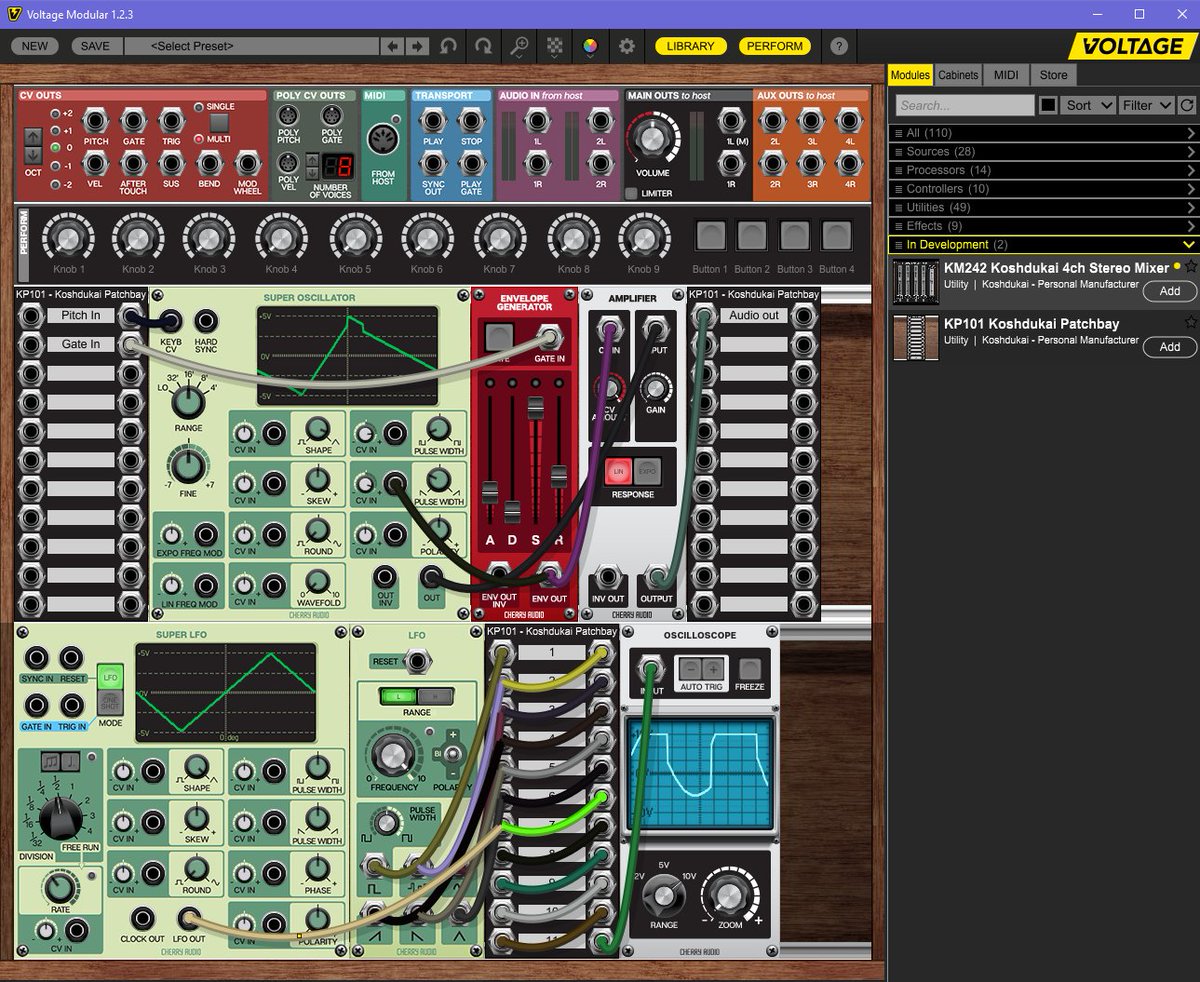Click the Super LFO SYNC IN jack
Viewport: 1200px width, 982px height.
(37, 657)
